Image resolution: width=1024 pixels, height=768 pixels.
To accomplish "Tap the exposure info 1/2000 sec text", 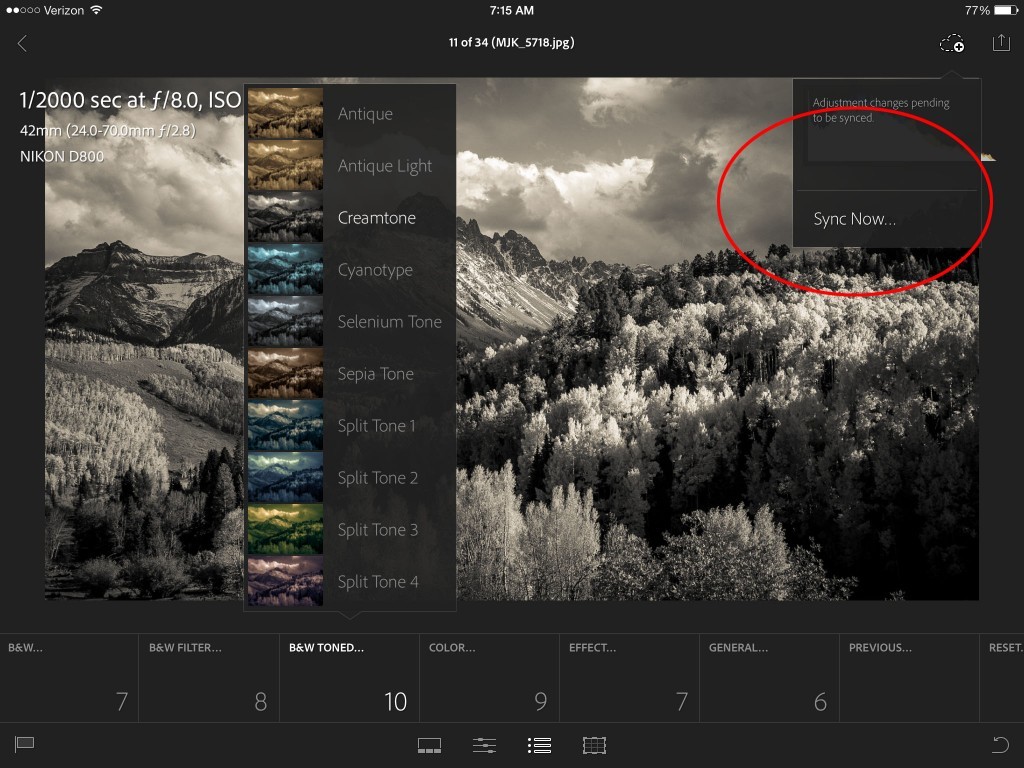I will tap(130, 100).
